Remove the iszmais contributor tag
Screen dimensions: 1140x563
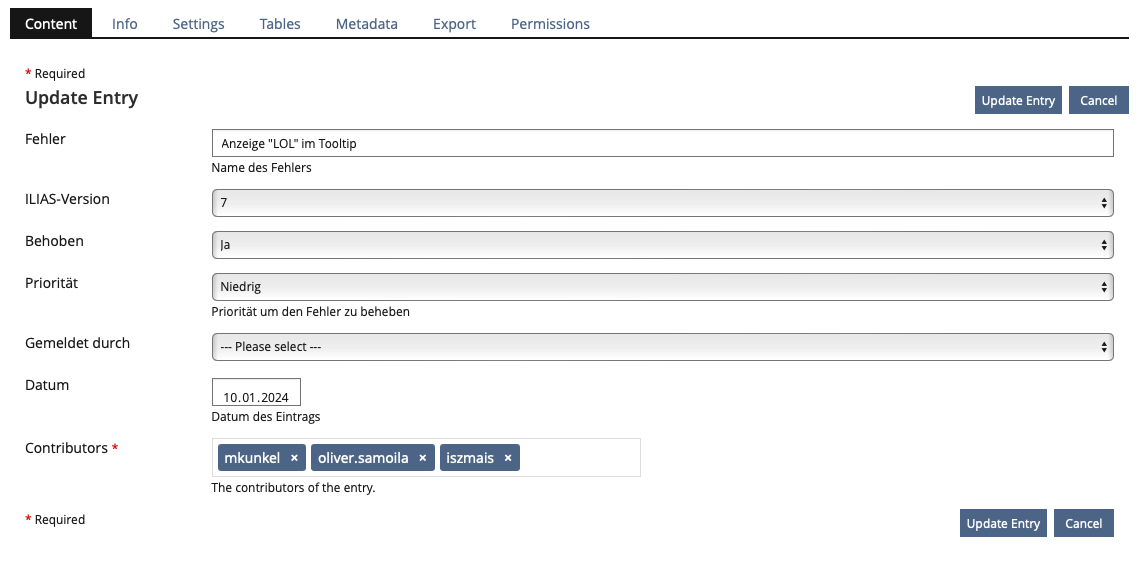(x=508, y=458)
